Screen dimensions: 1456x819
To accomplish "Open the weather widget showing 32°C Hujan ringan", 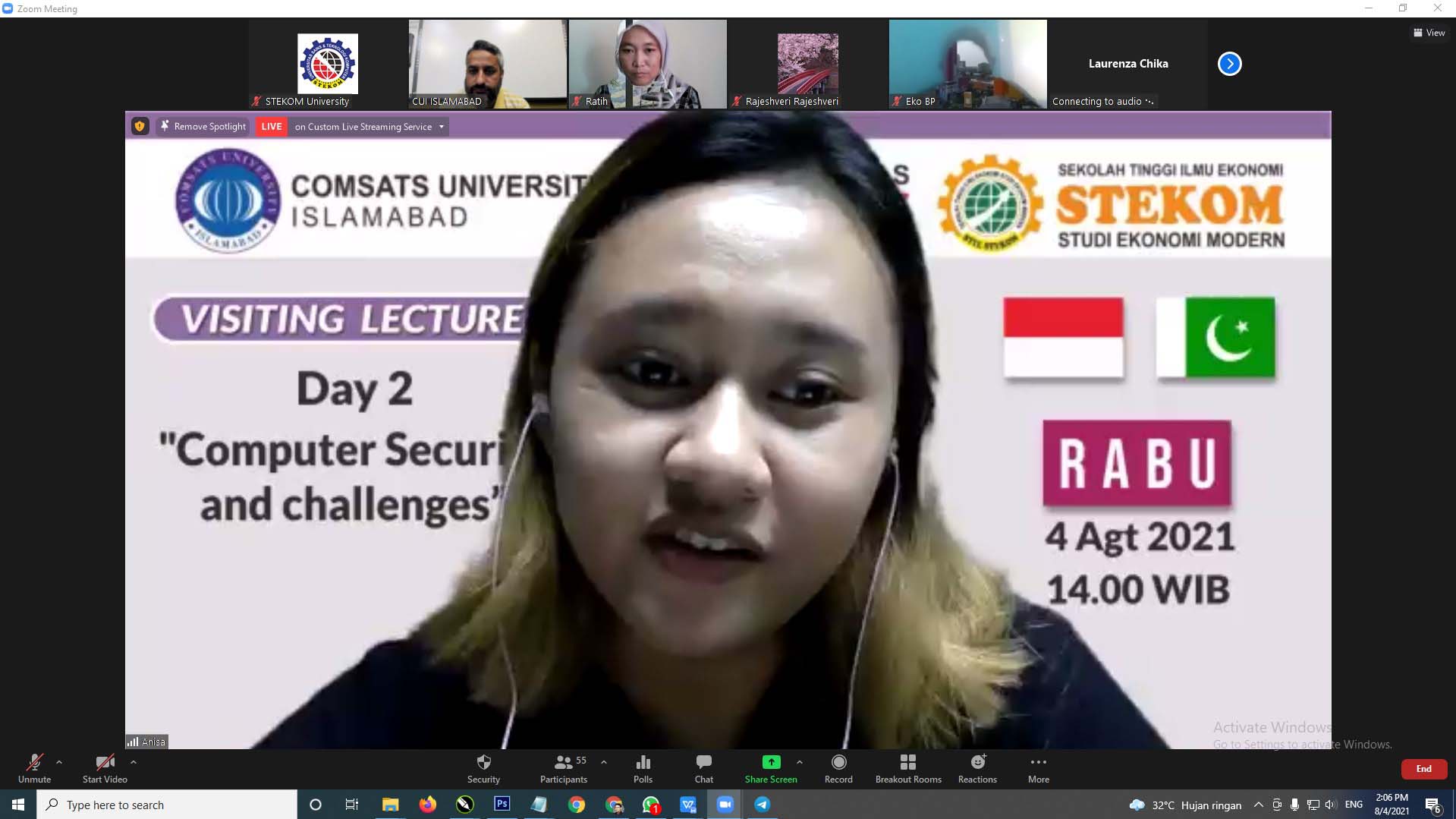I will [x=1185, y=805].
